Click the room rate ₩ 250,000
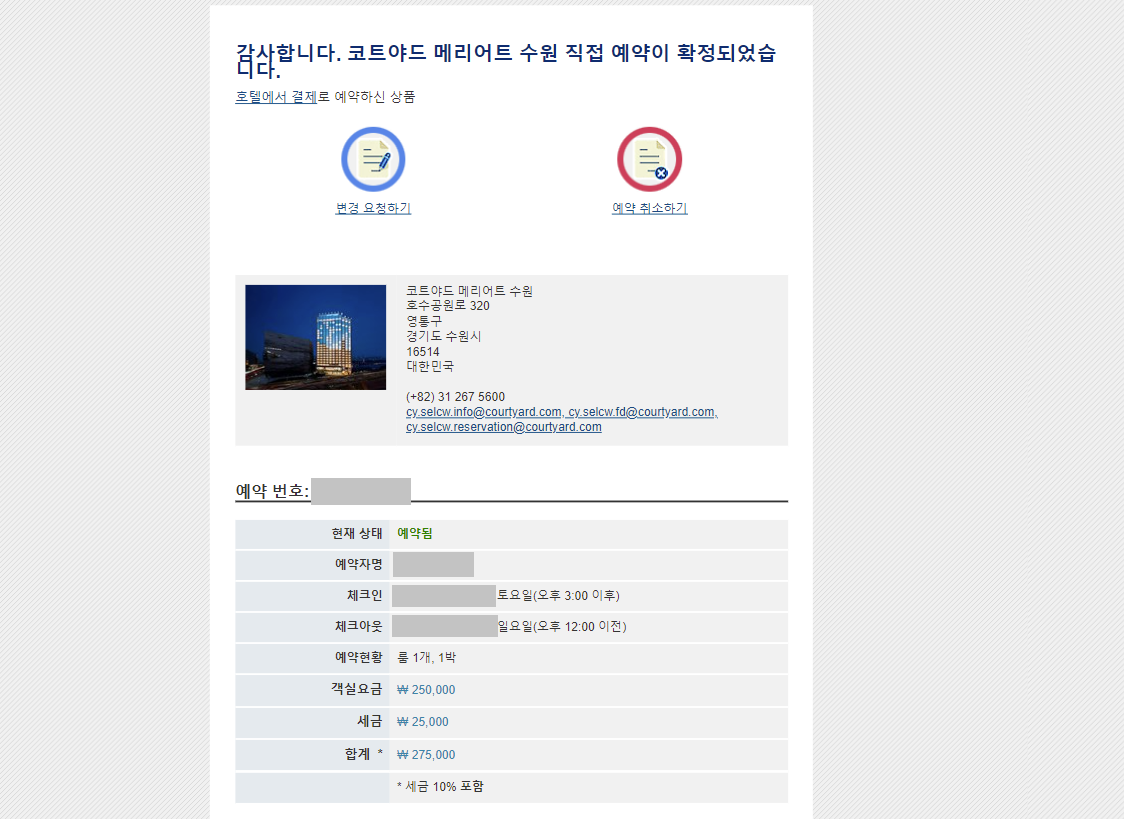Screen dimensions: 1124x819 tap(426, 689)
